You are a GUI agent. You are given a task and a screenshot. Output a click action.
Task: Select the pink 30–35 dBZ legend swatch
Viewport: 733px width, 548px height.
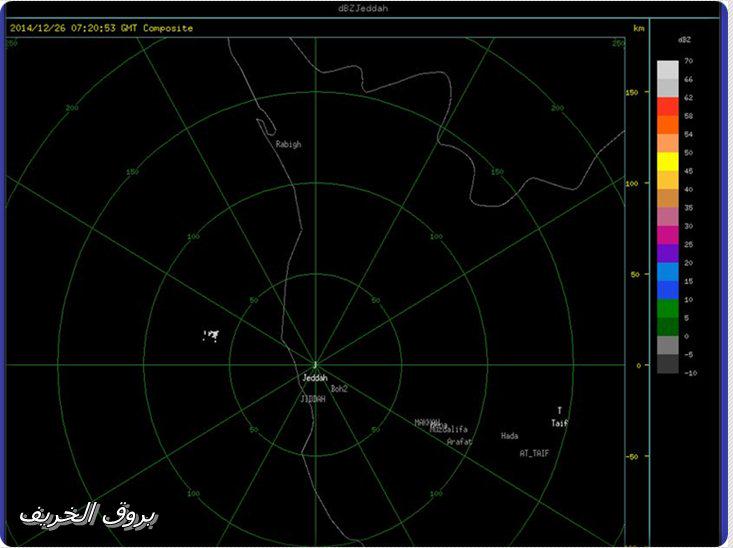tap(668, 217)
